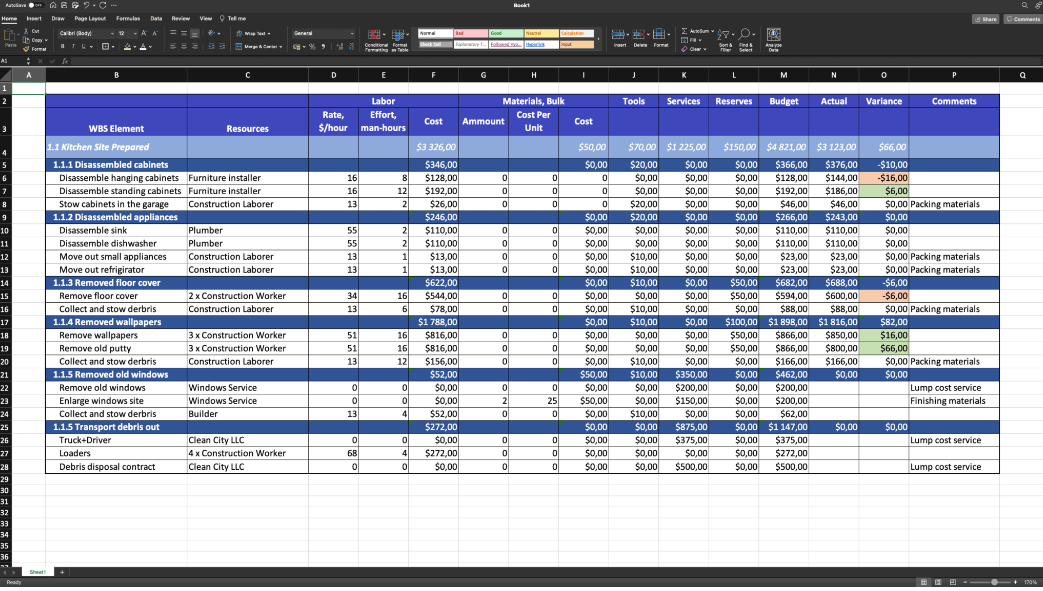
Task: Select the Format Painter icon
Action: coord(27,48)
